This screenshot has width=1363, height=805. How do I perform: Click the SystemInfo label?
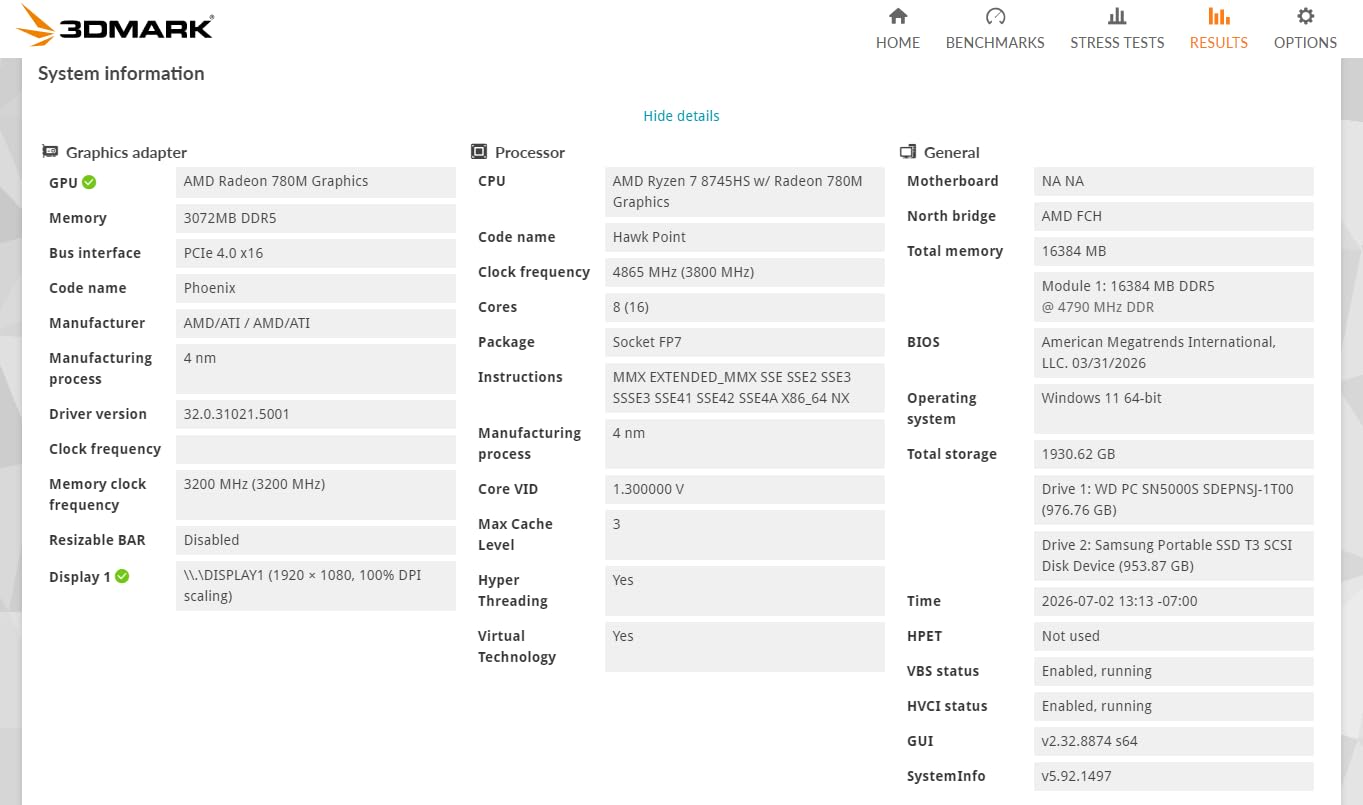[x=946, y=776]
